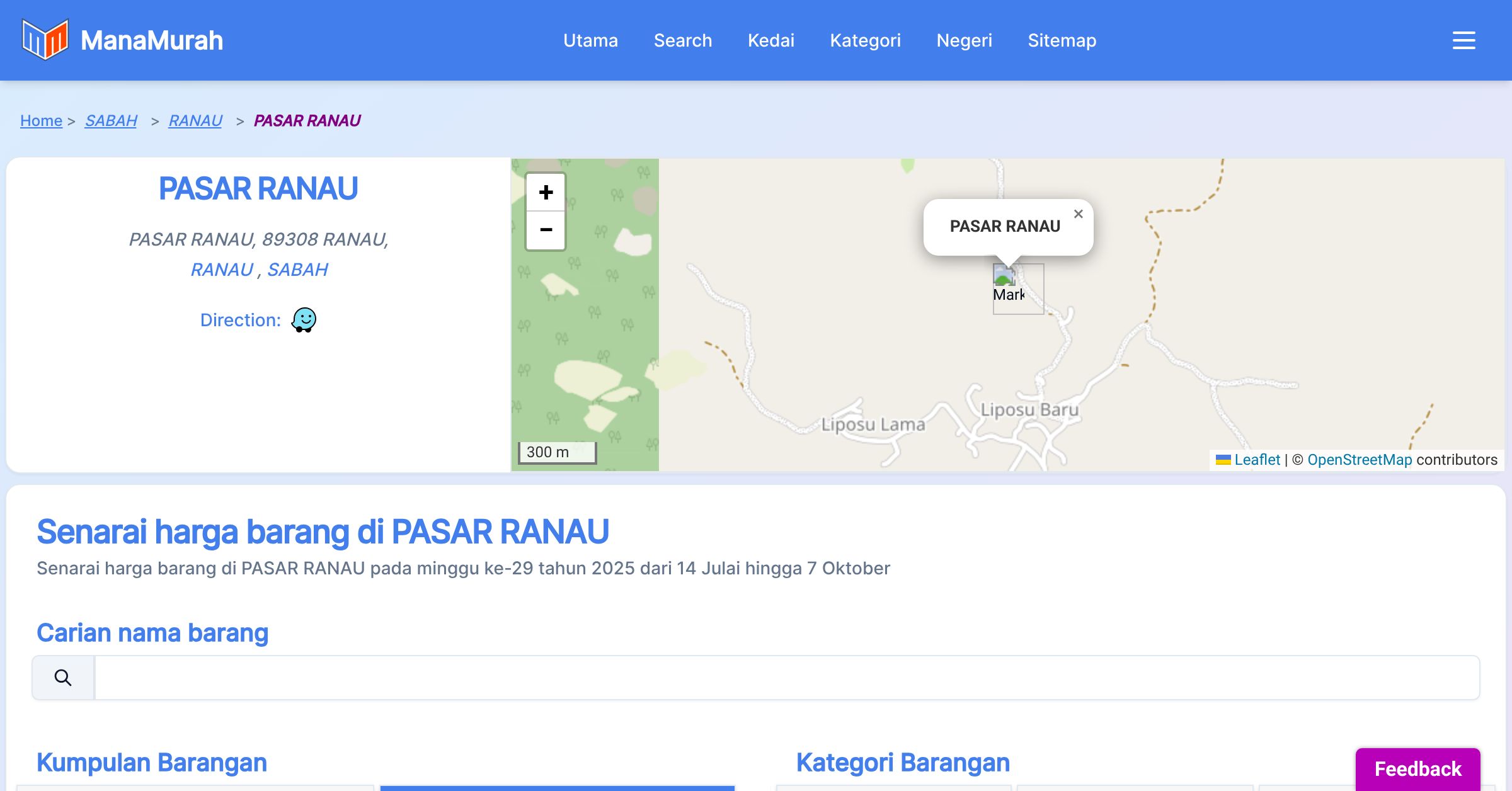Screen dimensions: 1512x791
Task: Click the search magnifier icon
Action: [63, 678]
